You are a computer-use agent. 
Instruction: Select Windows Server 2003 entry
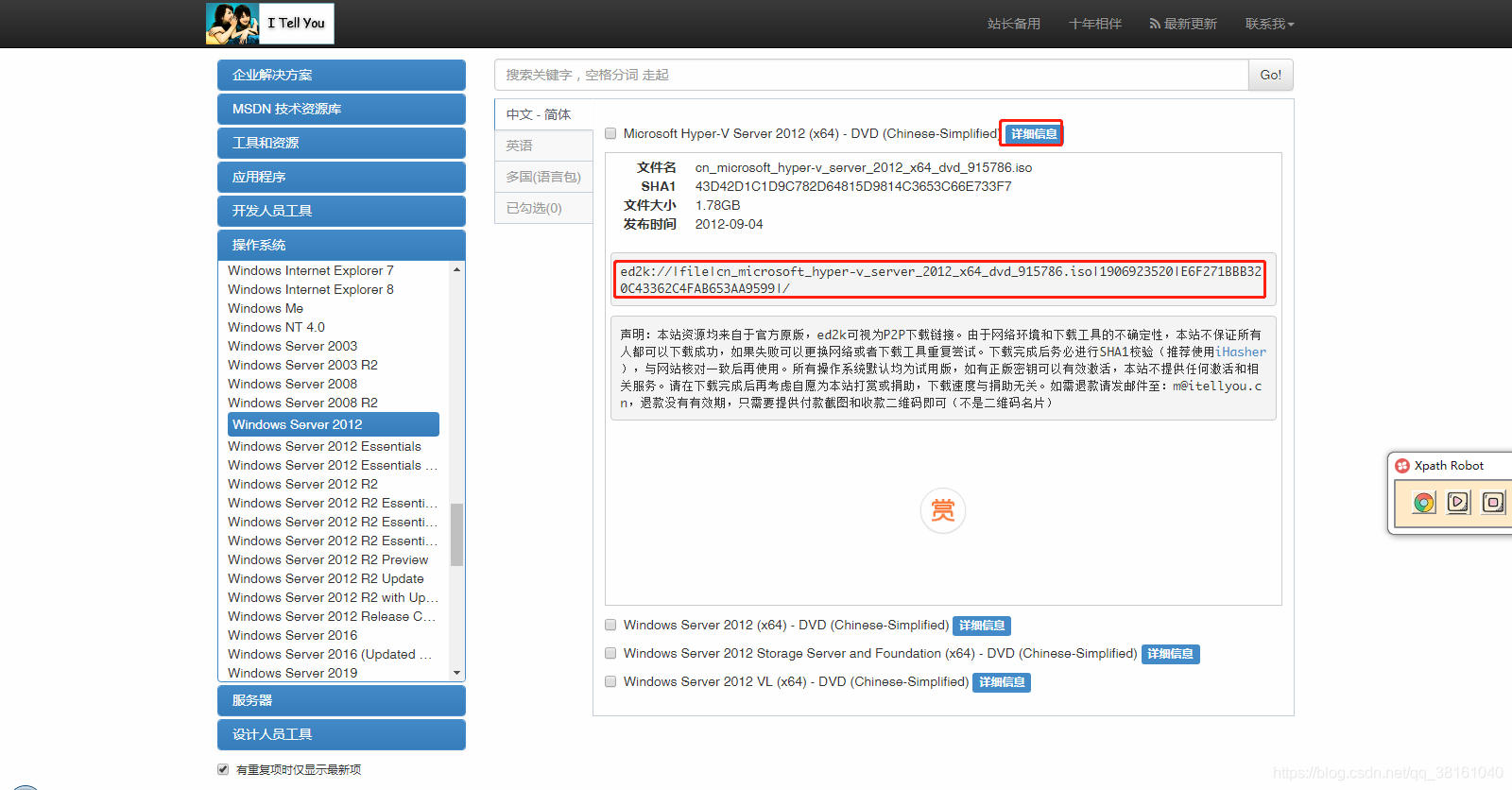(x=293, y=346)
